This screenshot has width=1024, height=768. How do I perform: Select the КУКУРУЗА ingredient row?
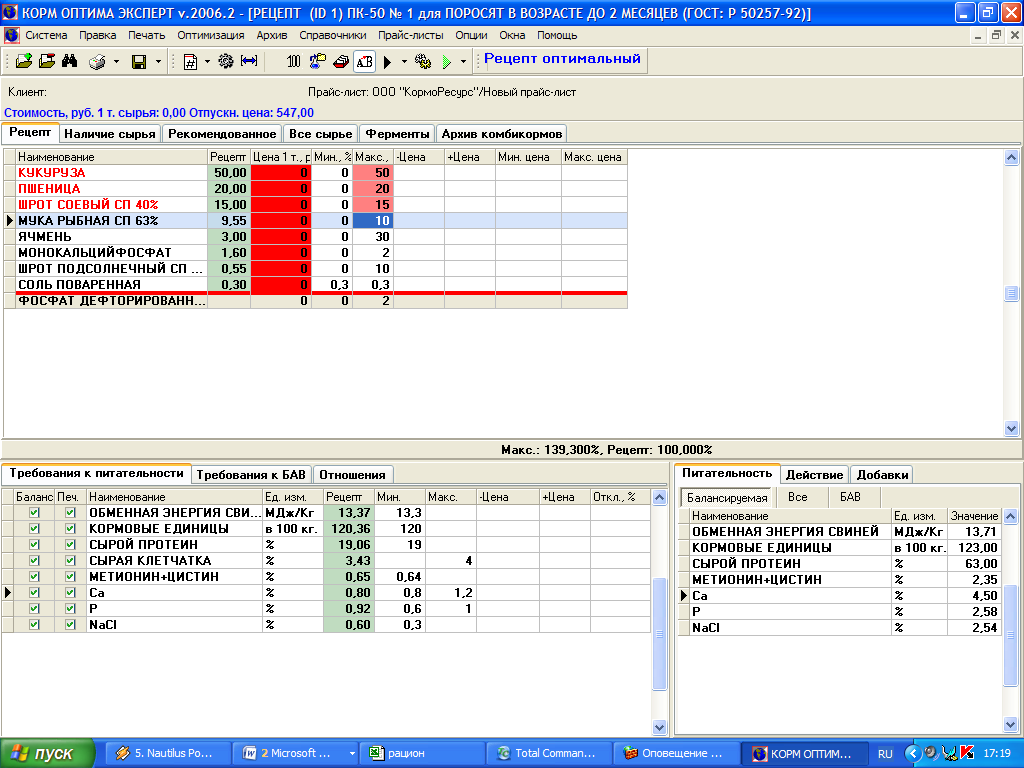pos(315,172)
